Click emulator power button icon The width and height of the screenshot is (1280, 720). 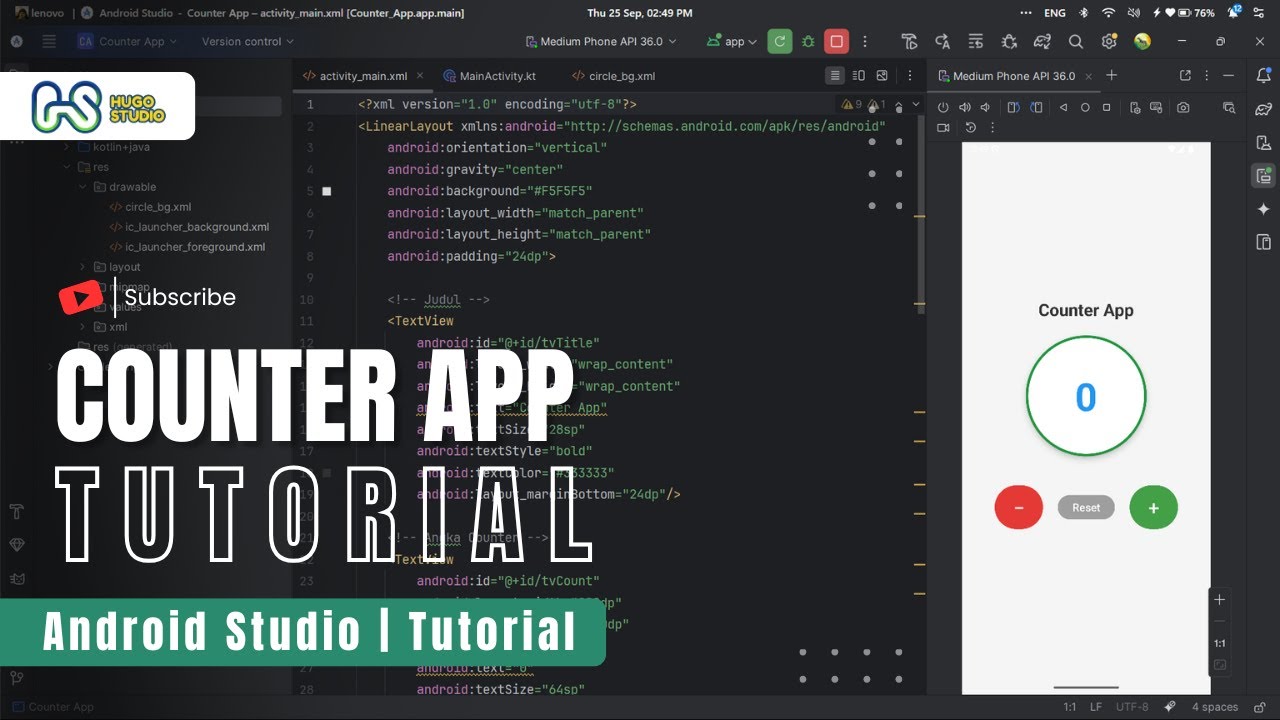pyautogui.click(x=942, y=107)
